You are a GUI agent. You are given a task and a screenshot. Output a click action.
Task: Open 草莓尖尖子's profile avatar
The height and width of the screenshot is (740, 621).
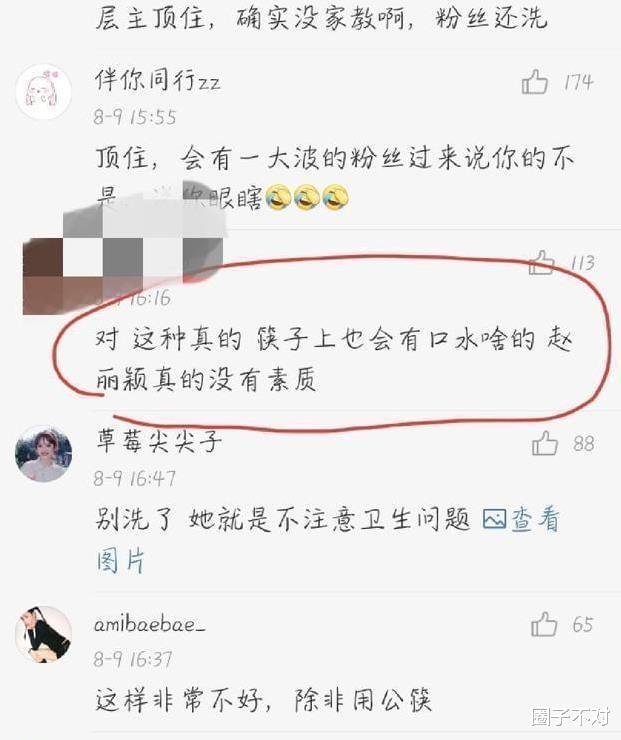point(43,454)
